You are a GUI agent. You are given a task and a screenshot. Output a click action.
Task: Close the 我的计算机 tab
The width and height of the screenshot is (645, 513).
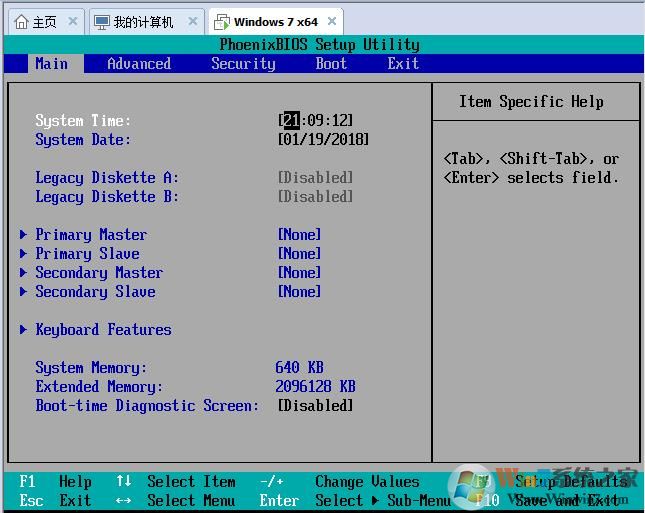click(192, 22)
